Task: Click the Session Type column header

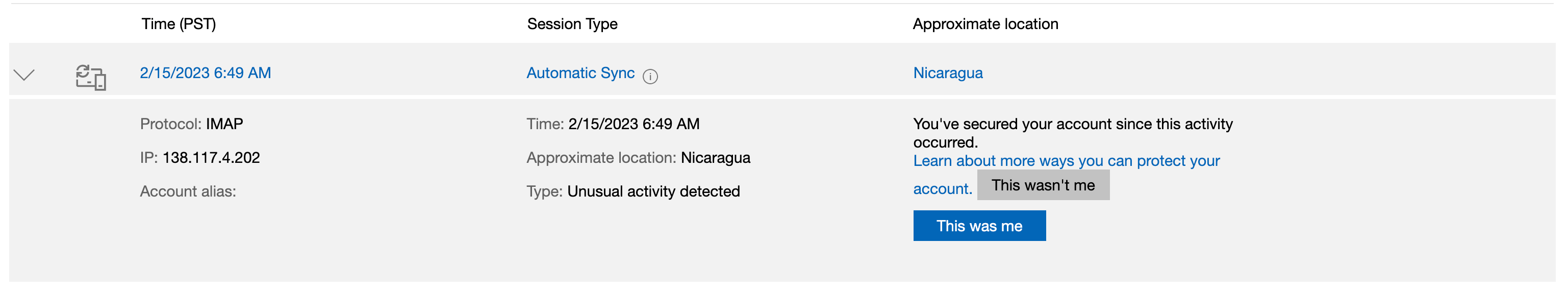Action: pos(572,25)
